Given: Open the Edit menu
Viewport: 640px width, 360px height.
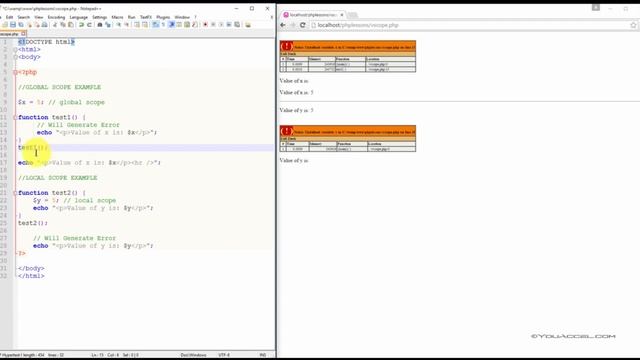Looking at the screenshot, I should click(9, 17).
